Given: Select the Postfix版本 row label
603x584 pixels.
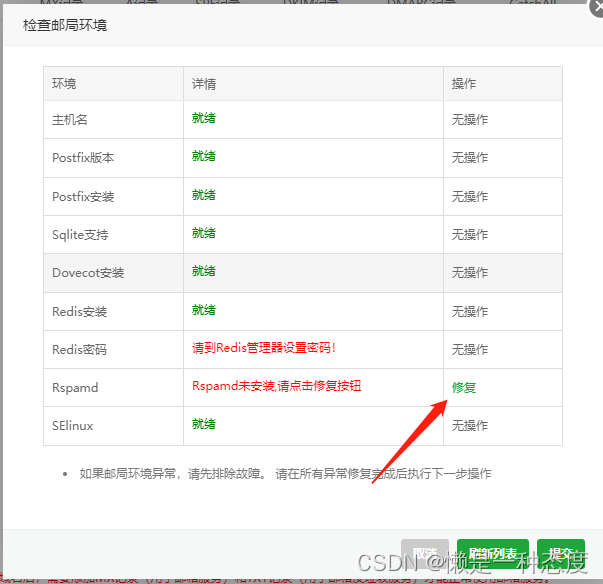Looking at the screenshot, I should click(83, 158).
